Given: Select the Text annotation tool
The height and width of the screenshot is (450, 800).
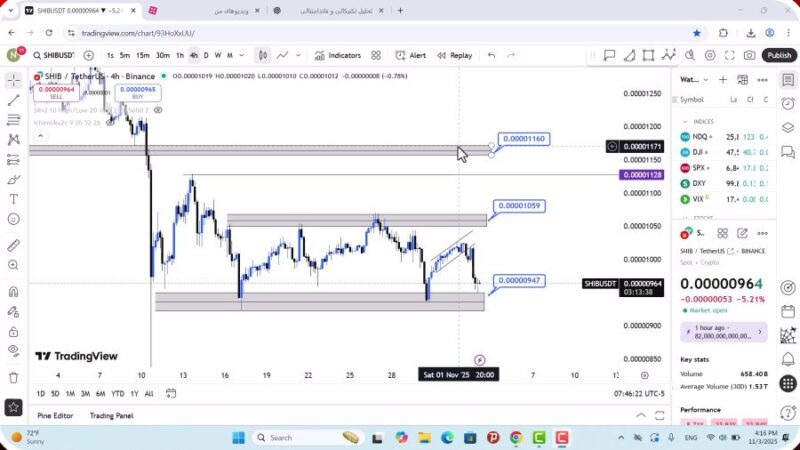Looking at the screenshot, I should (x=13, y=199).
